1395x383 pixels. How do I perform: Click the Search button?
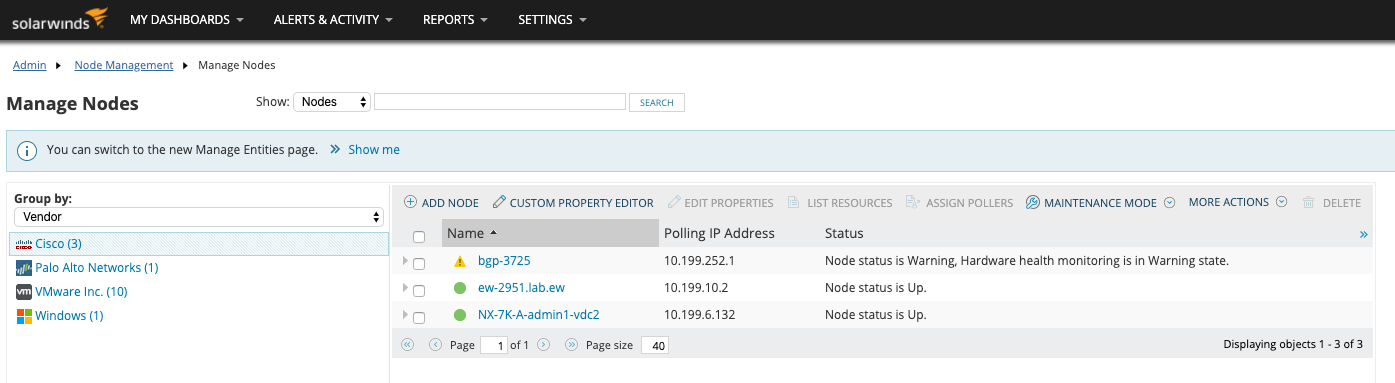657,102
